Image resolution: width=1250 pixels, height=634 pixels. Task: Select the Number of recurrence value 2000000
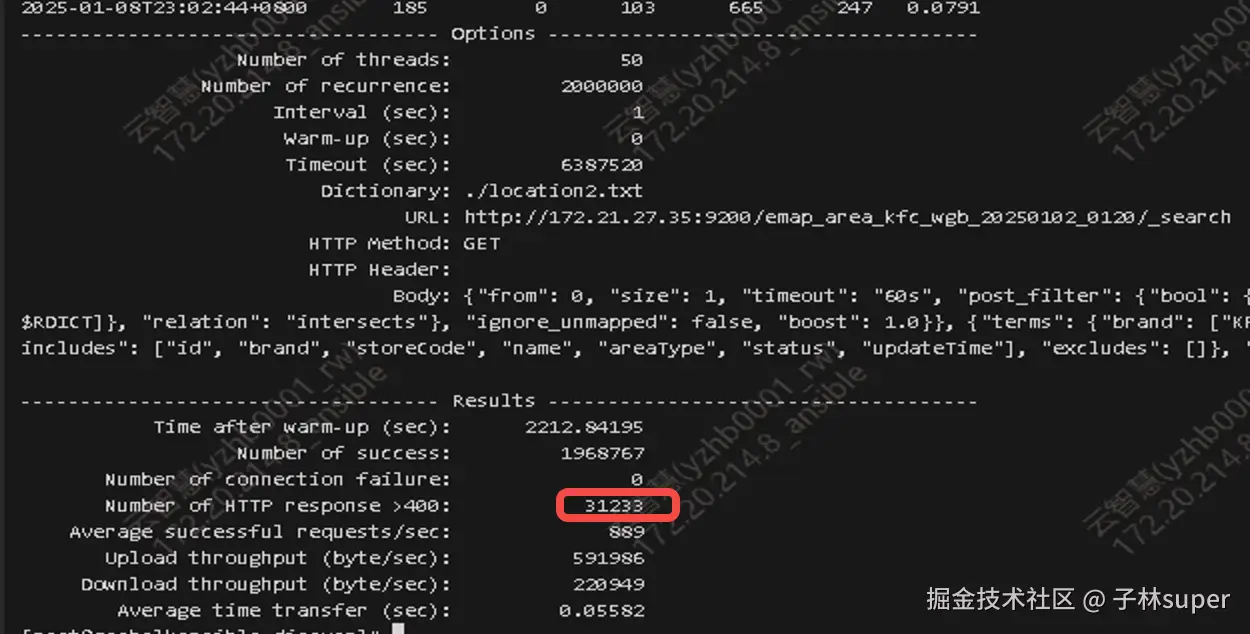pyautogui.click(x=602, y=86)
